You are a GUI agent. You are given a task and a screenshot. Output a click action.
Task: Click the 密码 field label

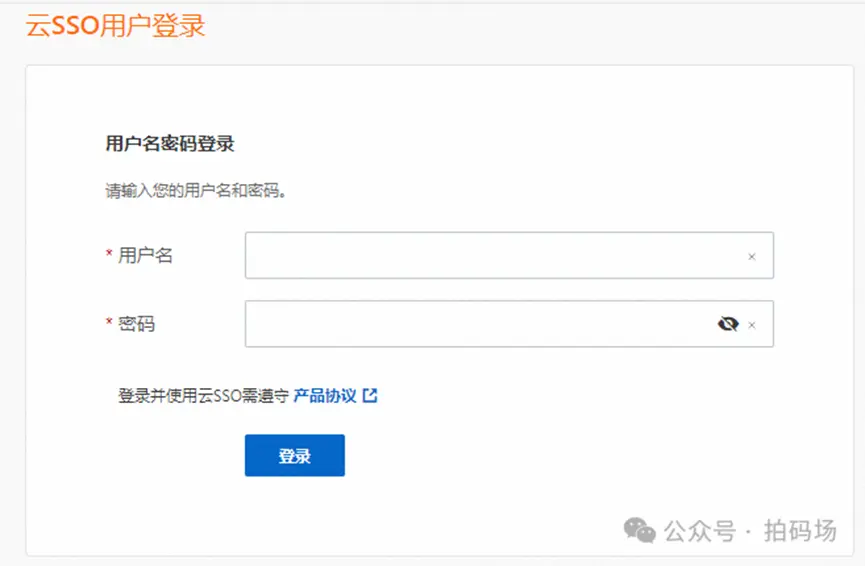[x=137, y=324]
